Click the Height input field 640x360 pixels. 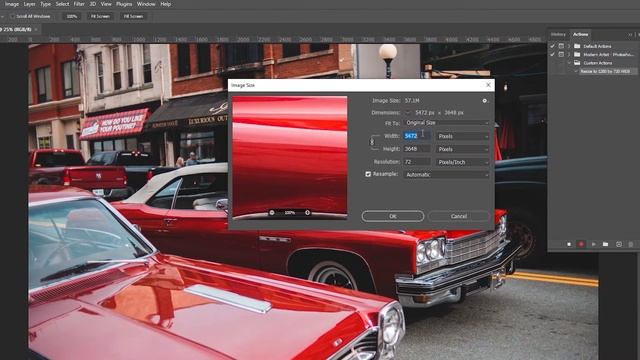(417, 149)
